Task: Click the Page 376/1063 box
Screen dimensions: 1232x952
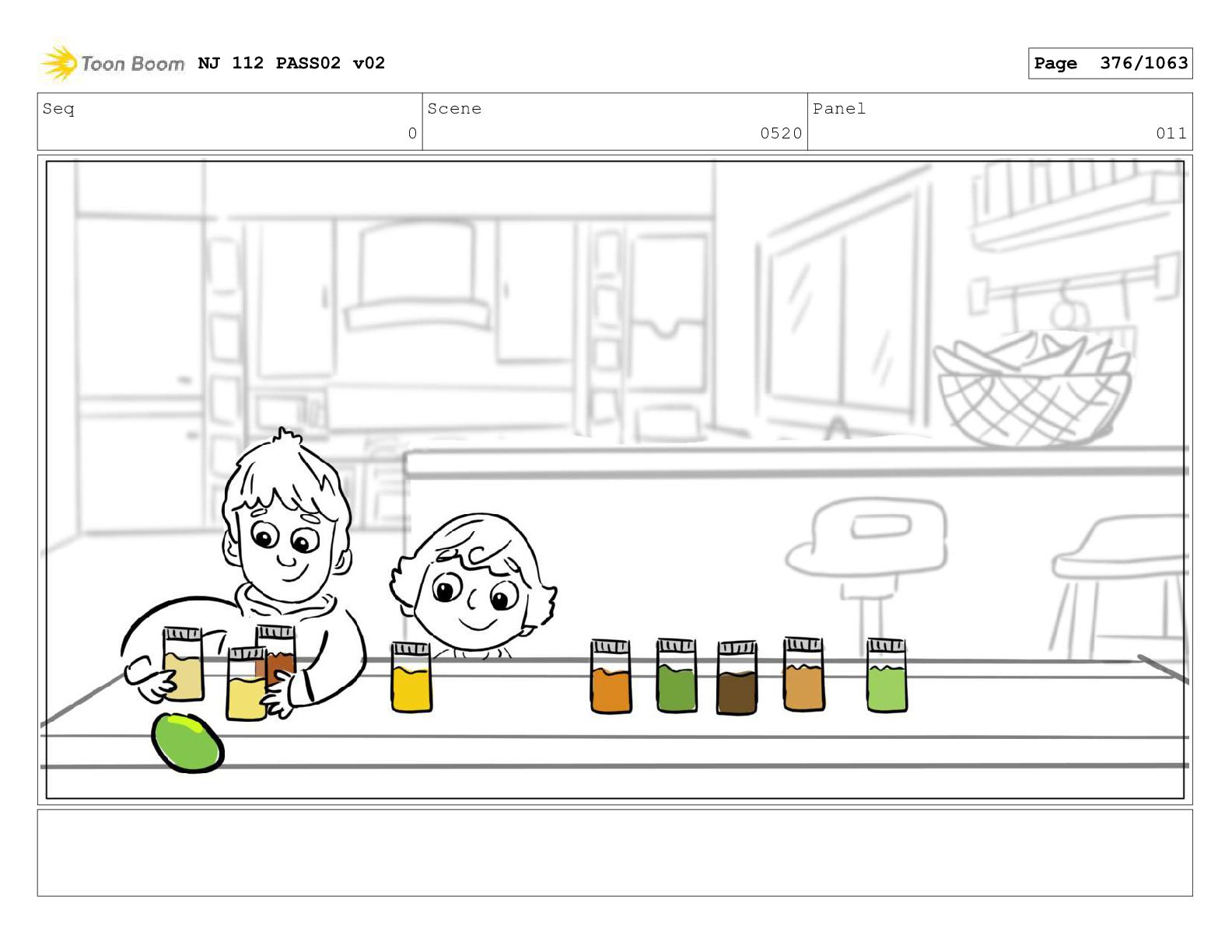Action: click(x=1110, y=63)
